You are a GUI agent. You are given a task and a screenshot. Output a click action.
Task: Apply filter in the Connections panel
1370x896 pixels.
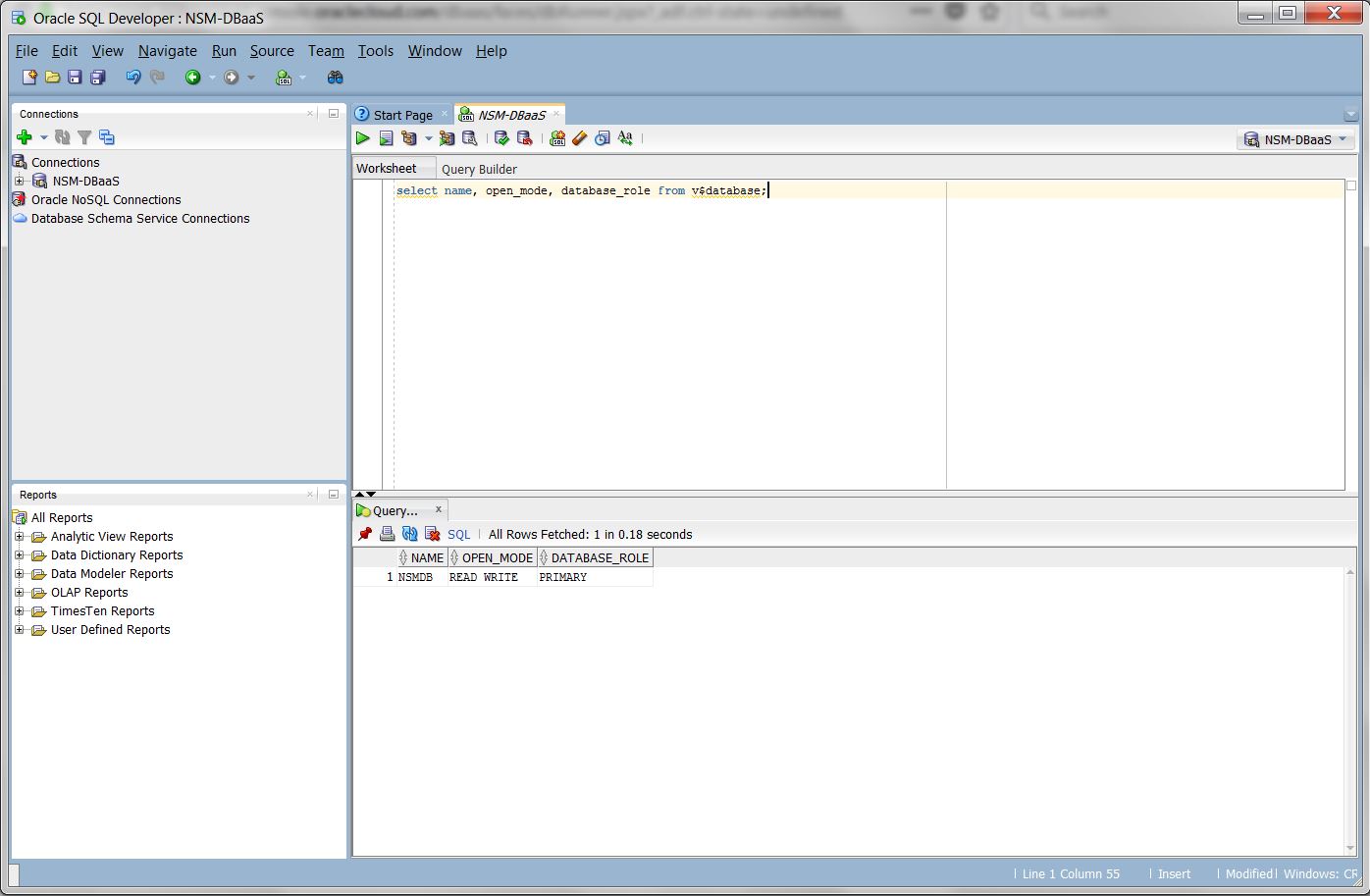(x=84, y=137)
